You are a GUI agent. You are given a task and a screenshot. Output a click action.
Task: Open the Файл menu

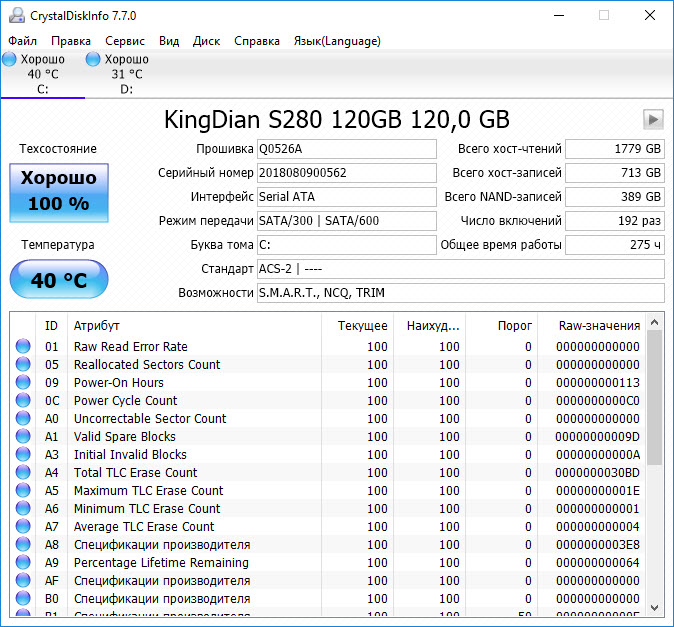[x=22, y=41]
